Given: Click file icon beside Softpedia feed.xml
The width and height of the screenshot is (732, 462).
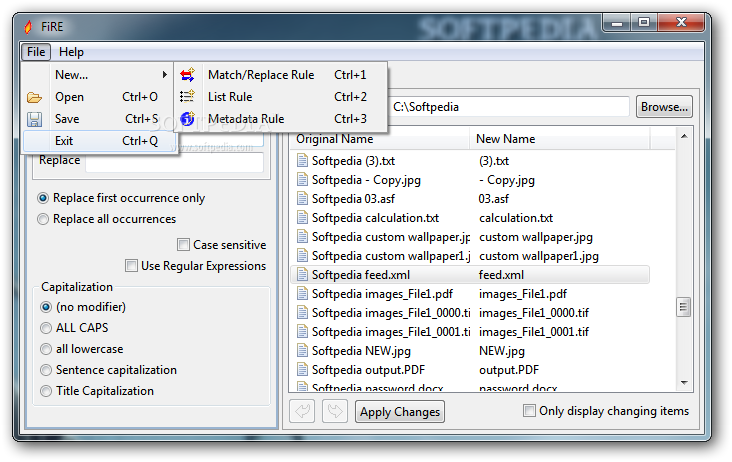Looking at the screenshot, I should click(x=303, y=275).
